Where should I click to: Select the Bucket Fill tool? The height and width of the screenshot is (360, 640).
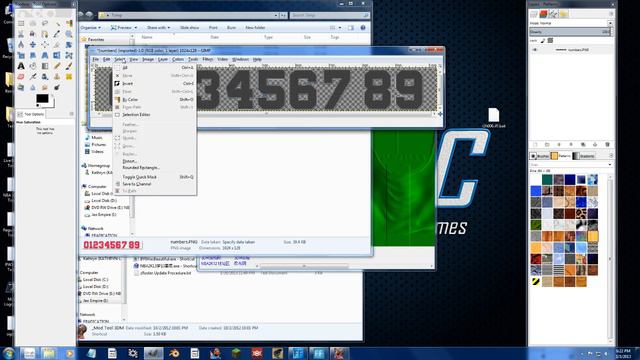pos(33,66)
